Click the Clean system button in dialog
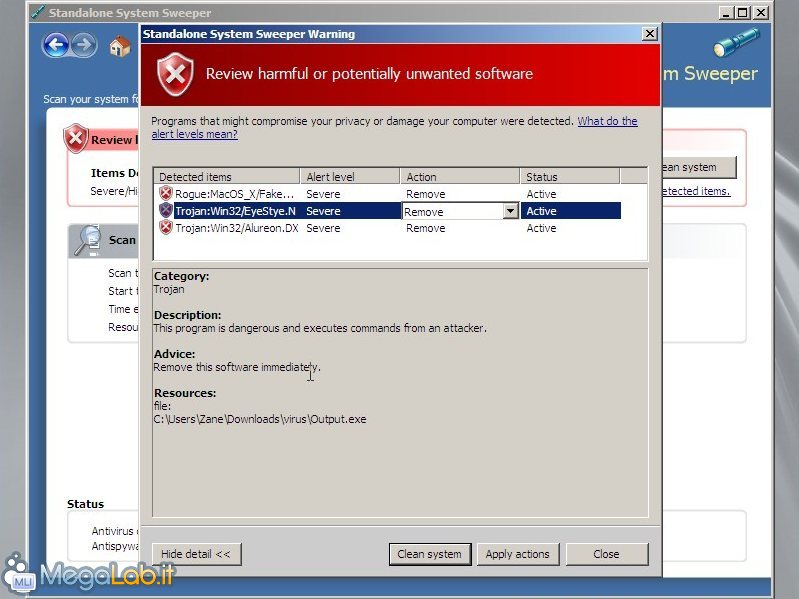The height and width of the screenshot is (599, 799). click(430, 554)
